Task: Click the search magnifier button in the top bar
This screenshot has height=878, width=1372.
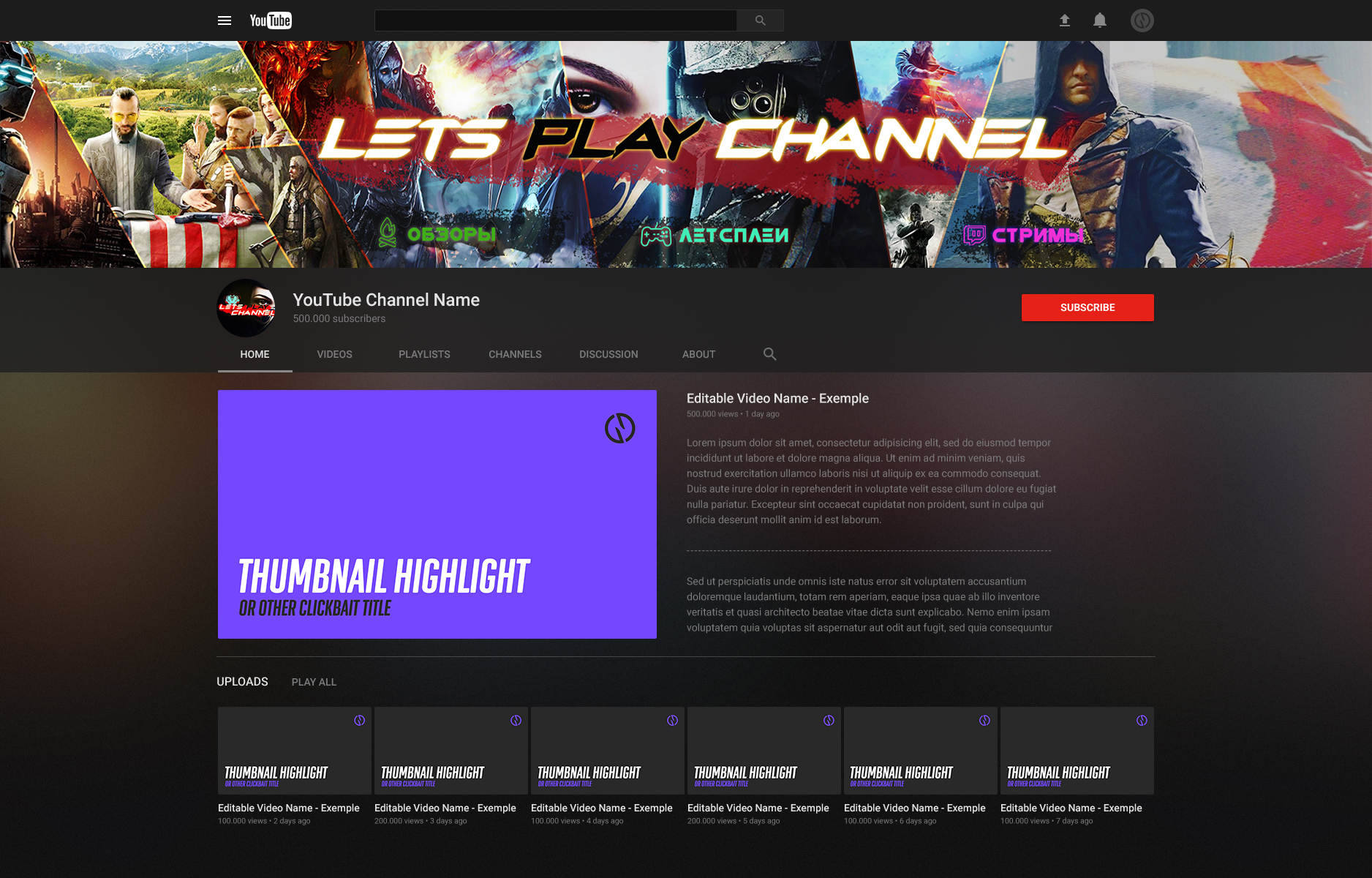Action: pos(760,20)
